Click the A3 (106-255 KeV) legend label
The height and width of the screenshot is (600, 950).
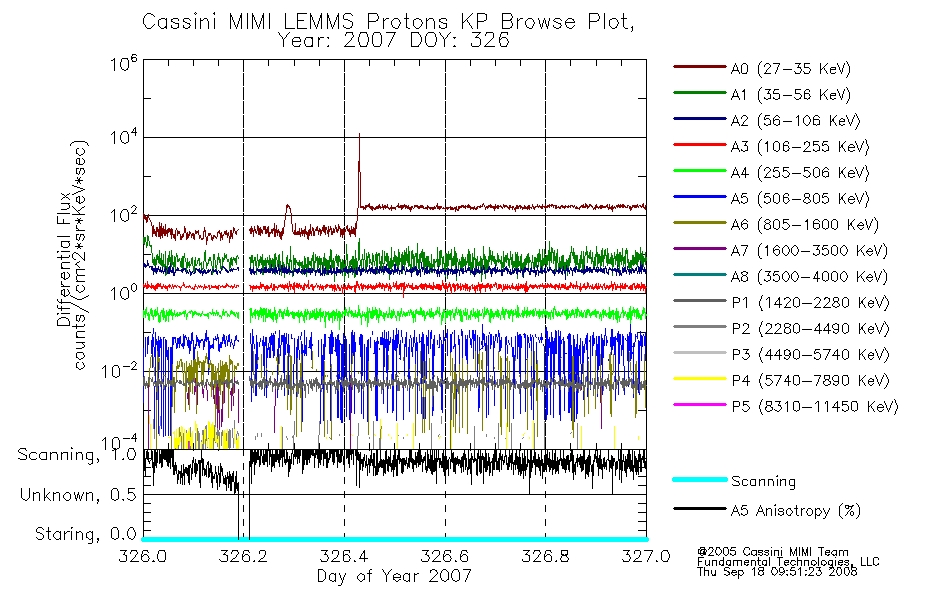tap(800, 147)
